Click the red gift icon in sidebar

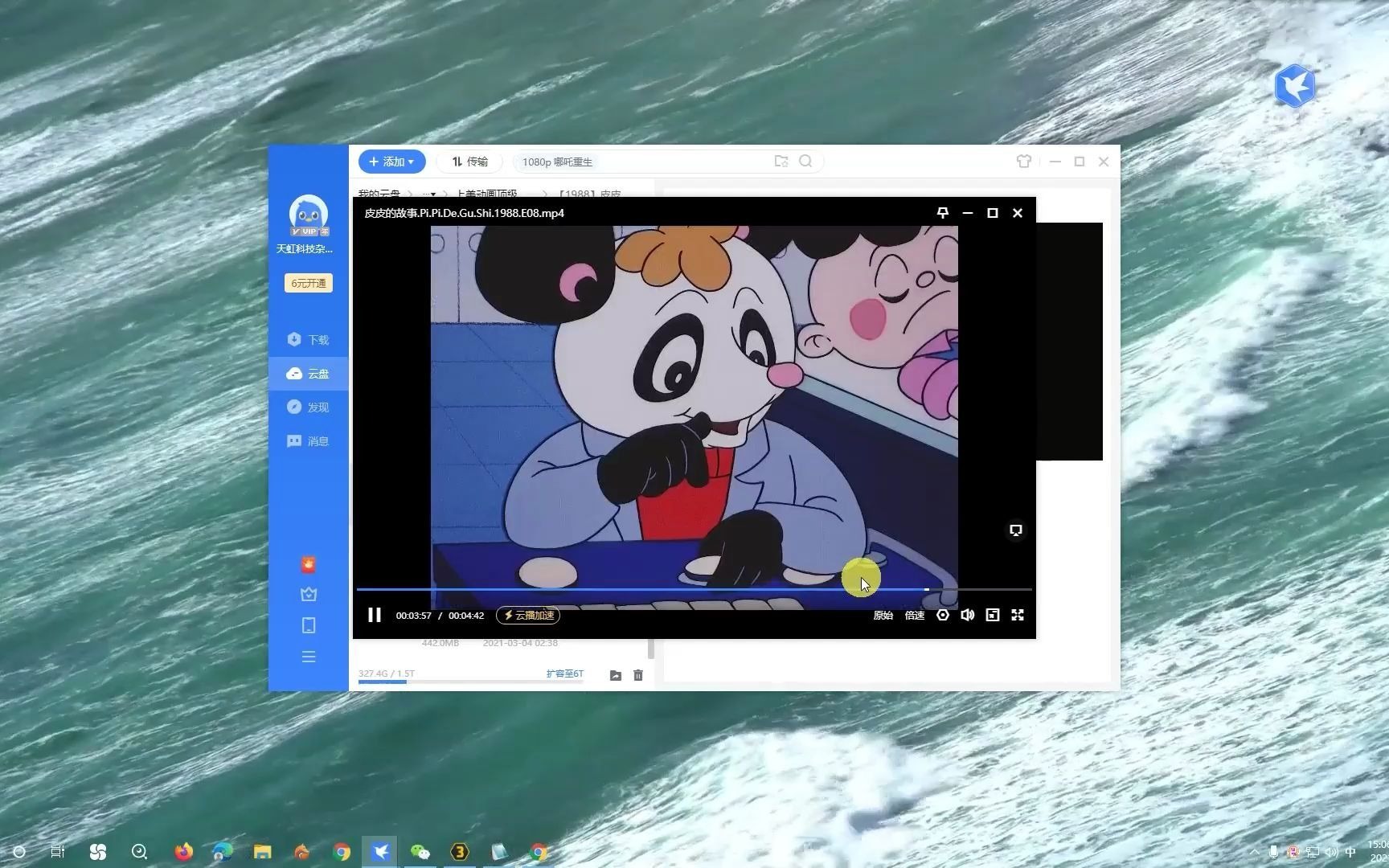click(309, 565)
